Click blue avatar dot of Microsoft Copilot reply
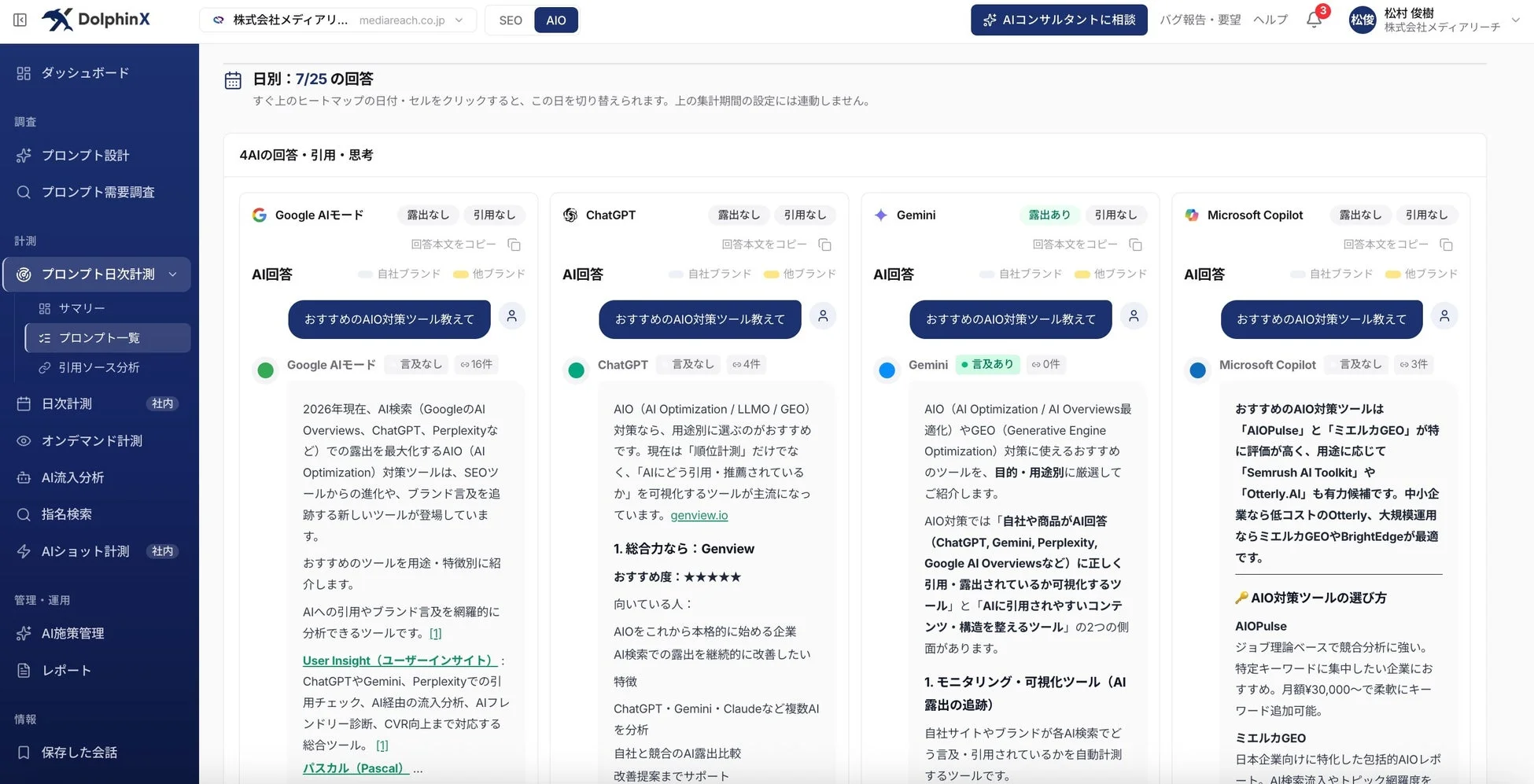 point(1198,370)
